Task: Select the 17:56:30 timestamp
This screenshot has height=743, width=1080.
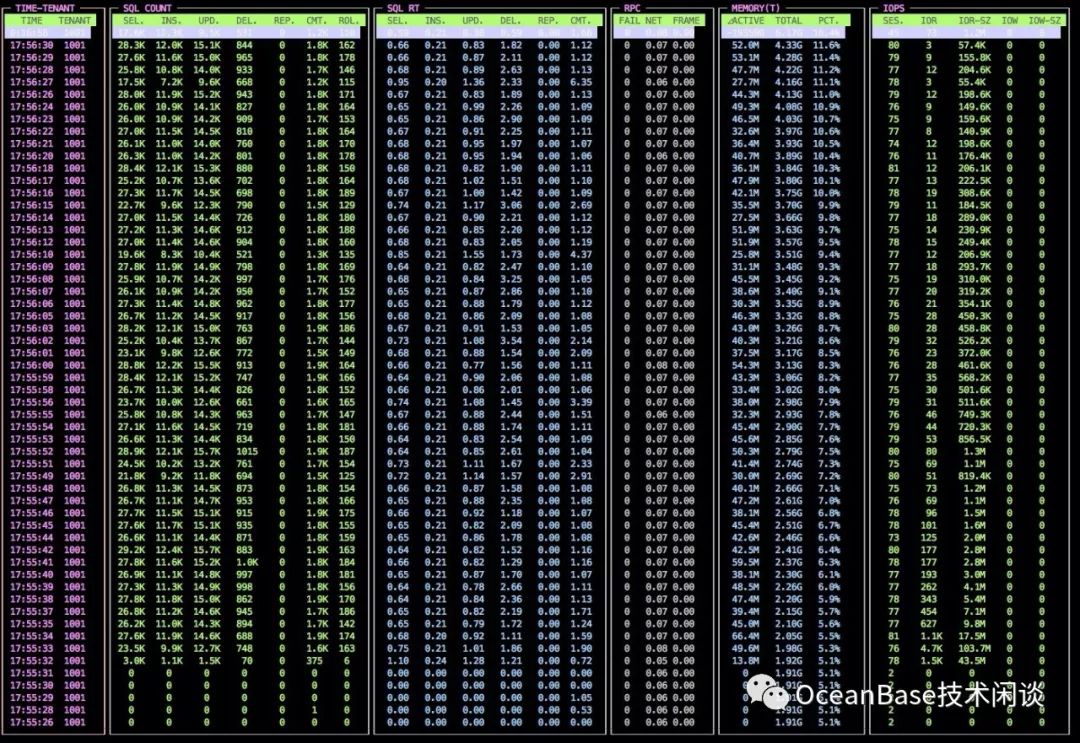Action: [x=32, y=45]
